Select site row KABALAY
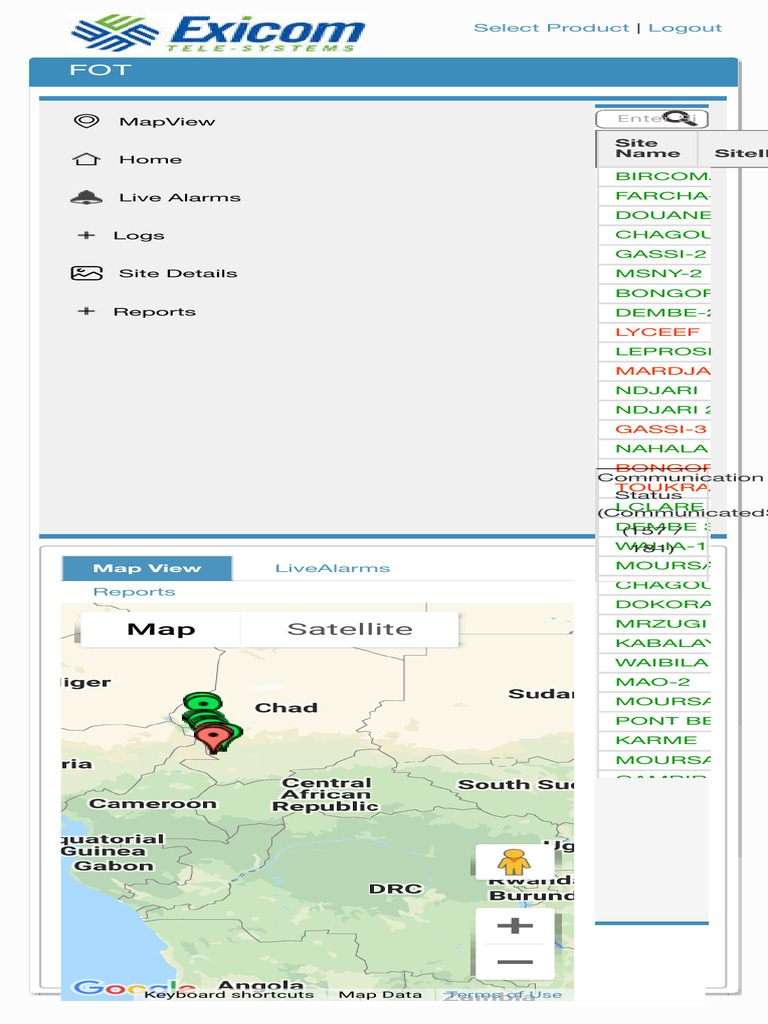This screenshot has height=1024, width=768. [654, 643]
